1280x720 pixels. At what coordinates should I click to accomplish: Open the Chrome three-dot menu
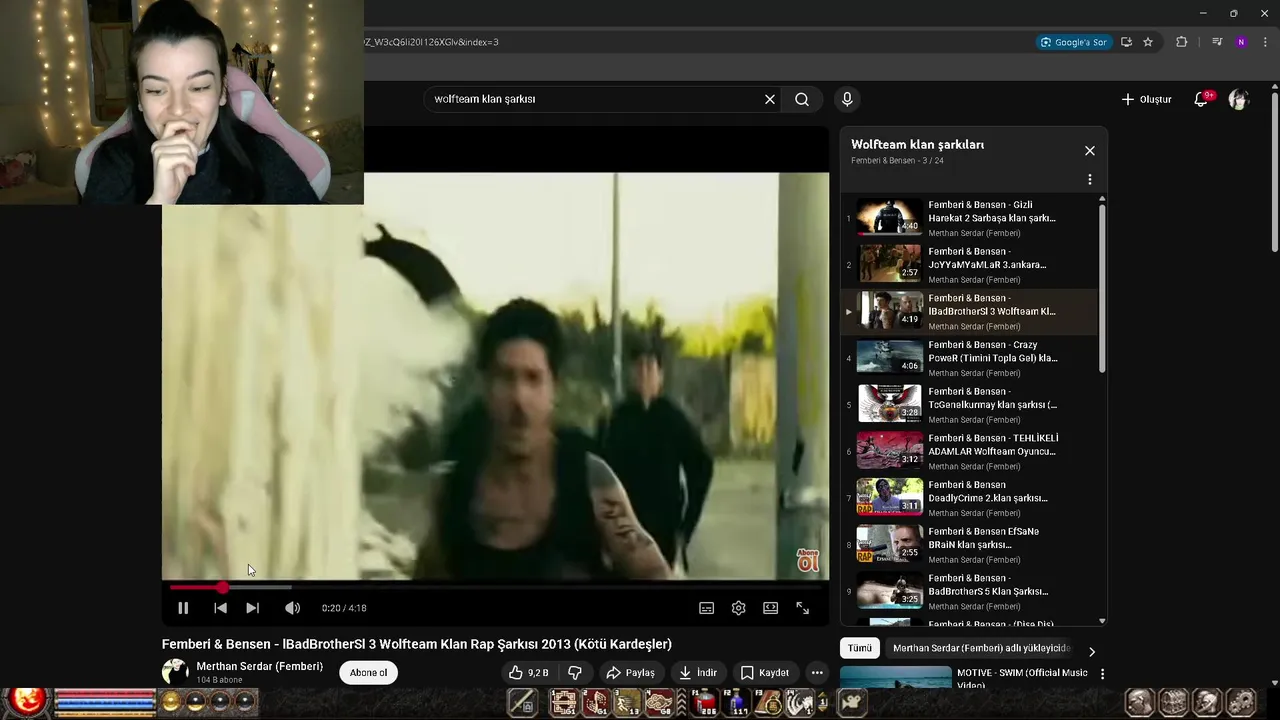1265,42
